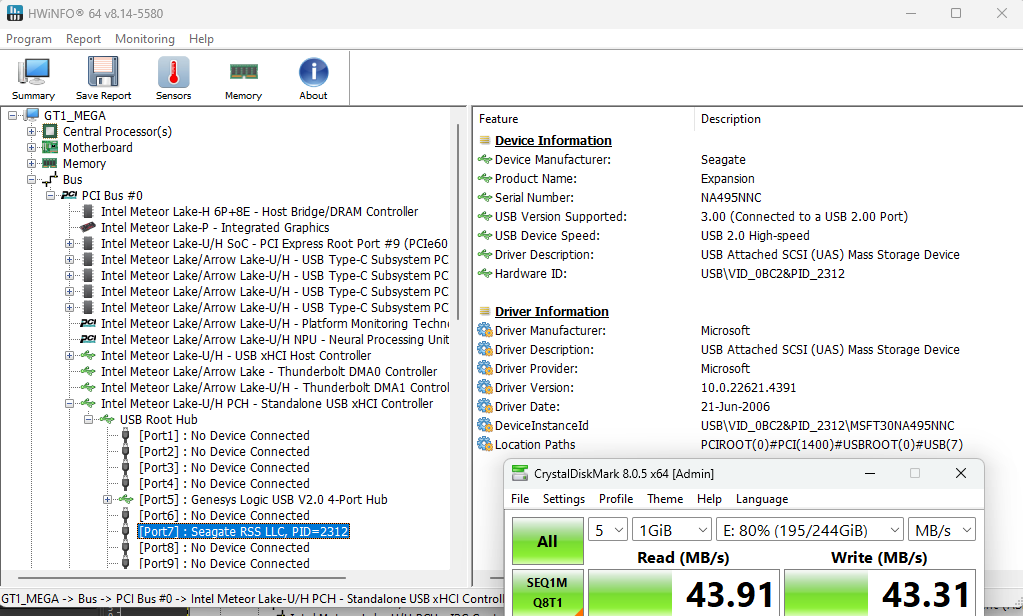Select the Standalone USB xHCI Controller entry
The width and height of the screenshot is (1023, 616).
pos(267,403)
